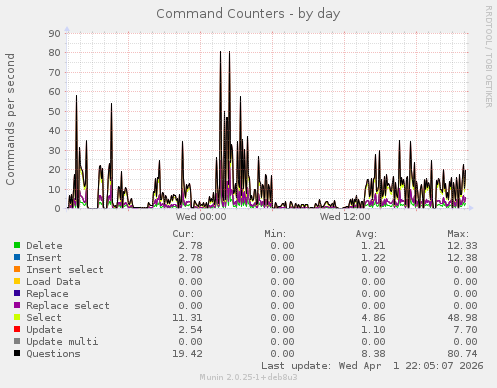This screenshot has width=497, height=388.
Task: Click the 'Commands per second' axis title
Action: pyautogui.click(x=10, y=119)
